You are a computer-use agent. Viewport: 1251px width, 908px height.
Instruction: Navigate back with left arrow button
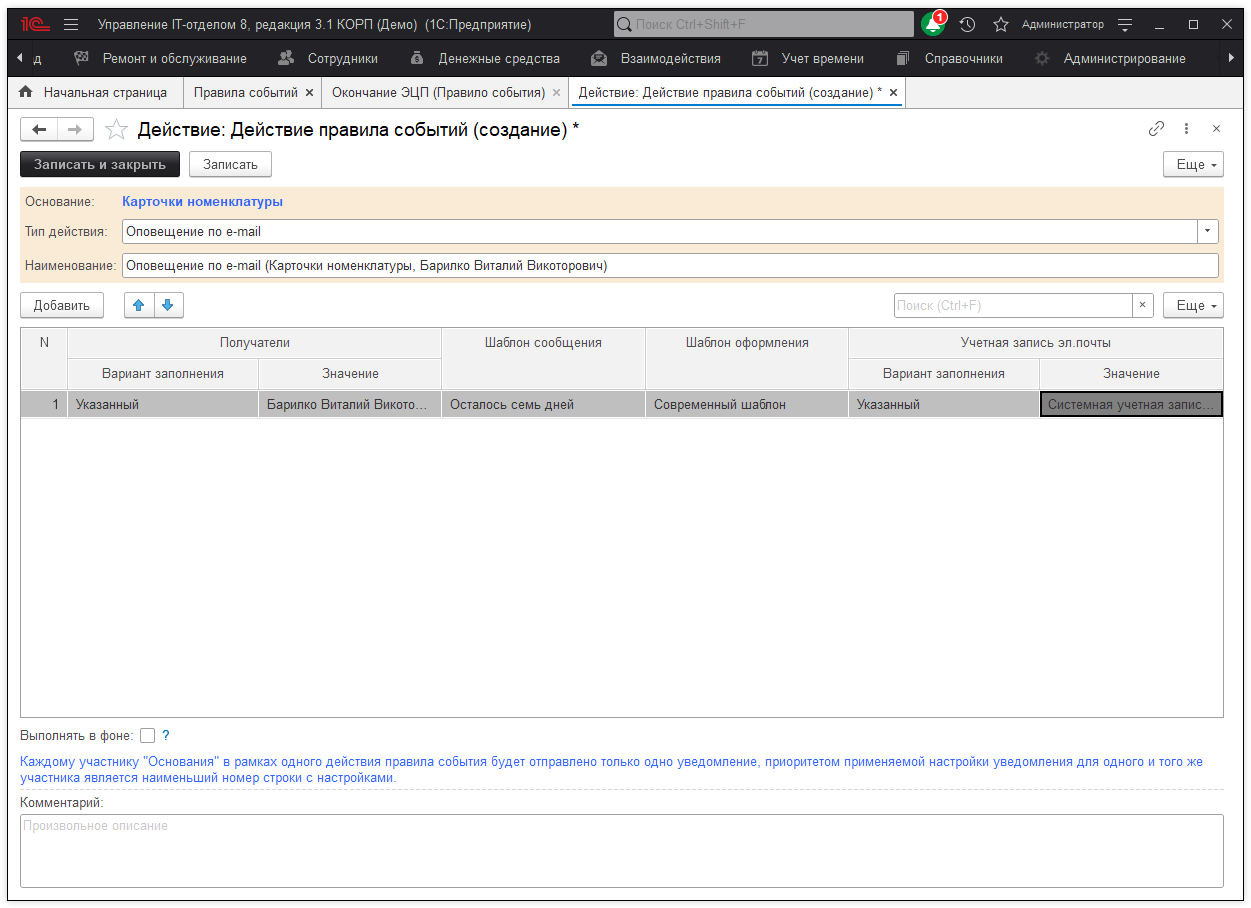(40, 129)
